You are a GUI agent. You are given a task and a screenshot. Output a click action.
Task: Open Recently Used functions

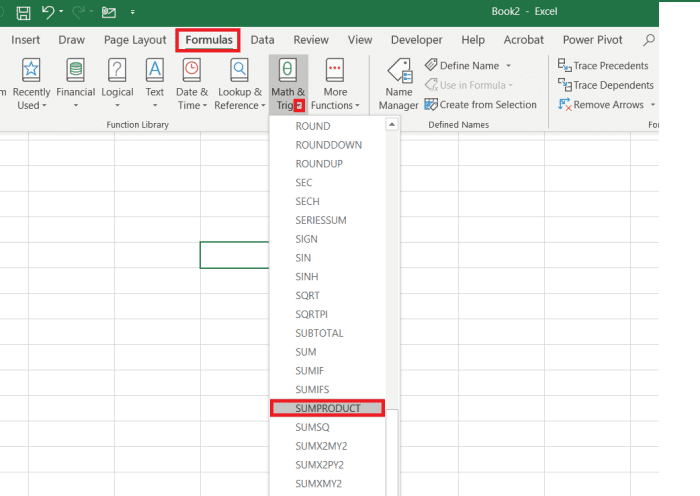pos(31,84)
